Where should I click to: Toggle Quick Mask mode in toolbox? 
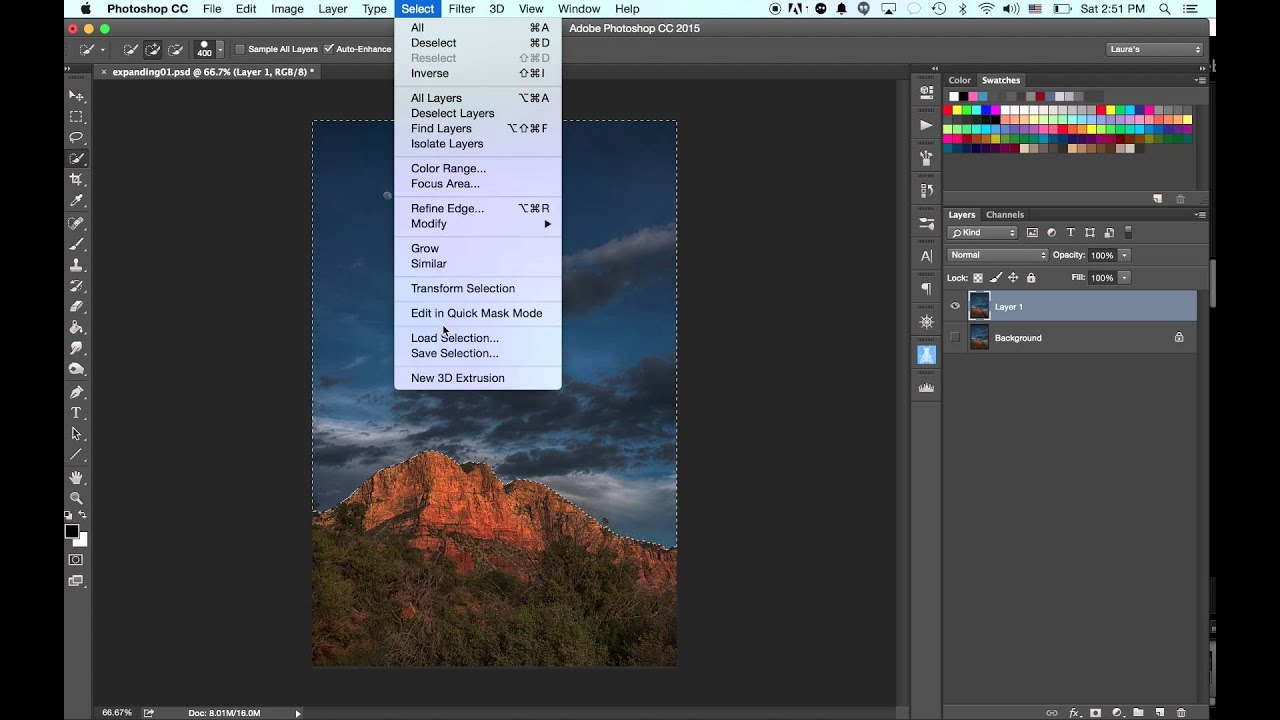point(76,560)
